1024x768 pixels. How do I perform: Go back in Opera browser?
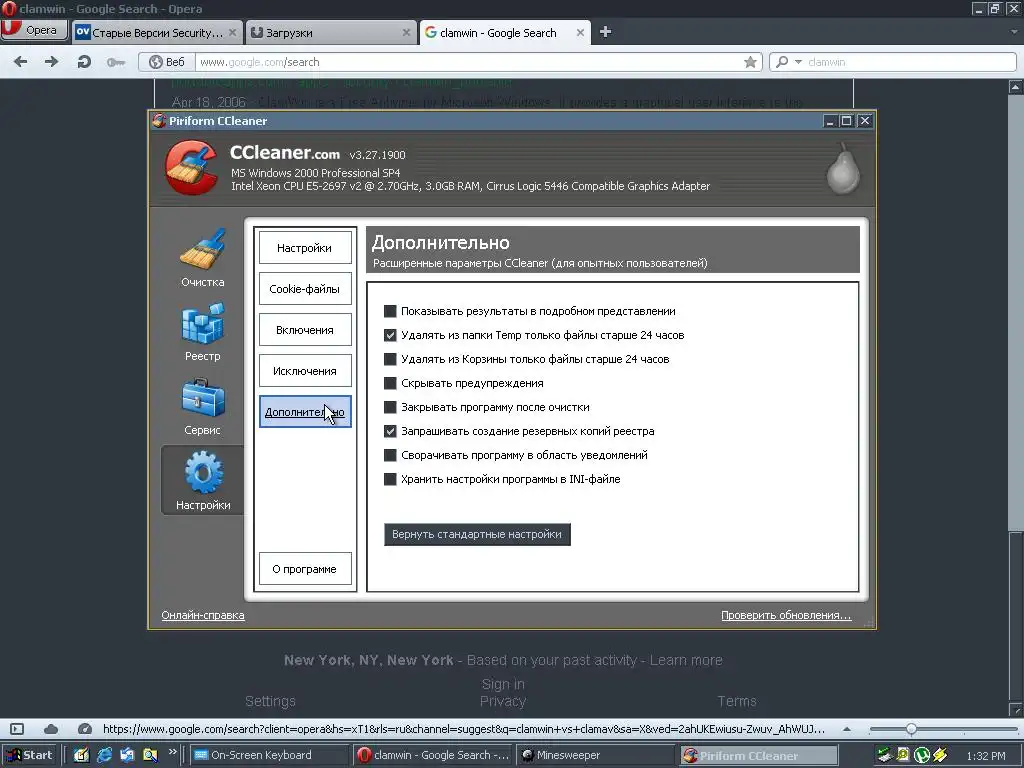click(21, 62)
